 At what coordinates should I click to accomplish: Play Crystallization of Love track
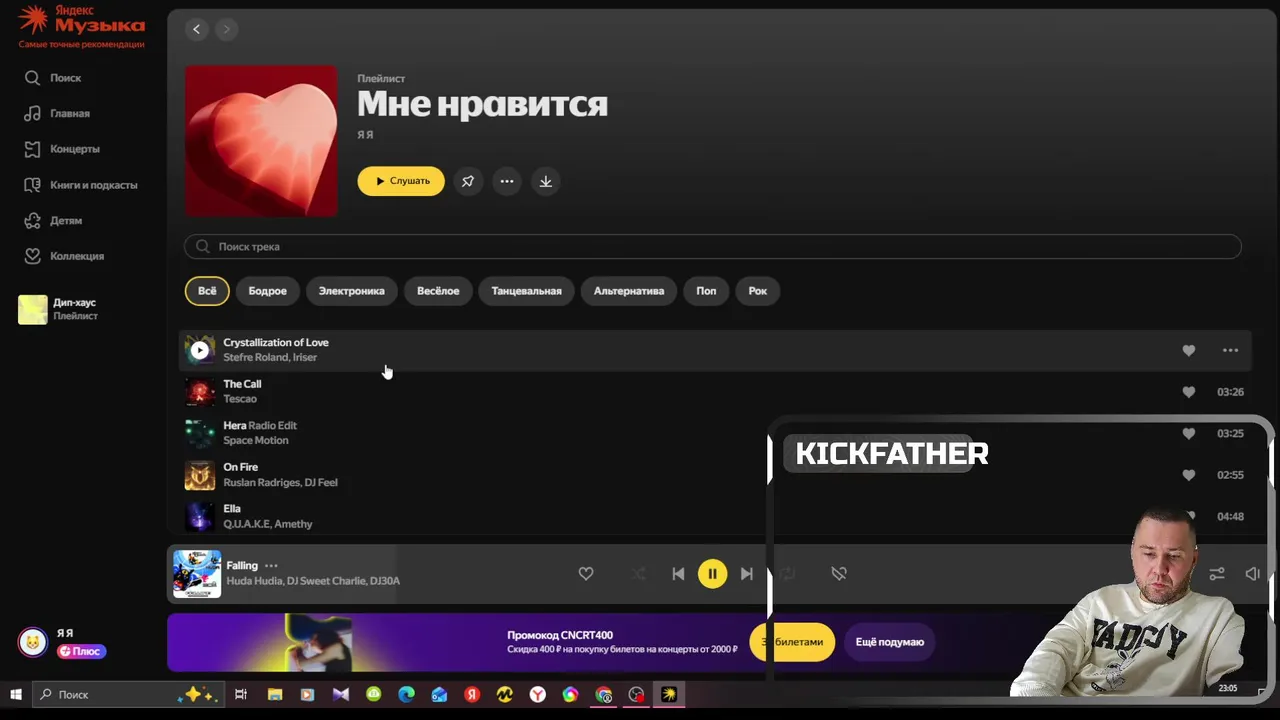200,350
